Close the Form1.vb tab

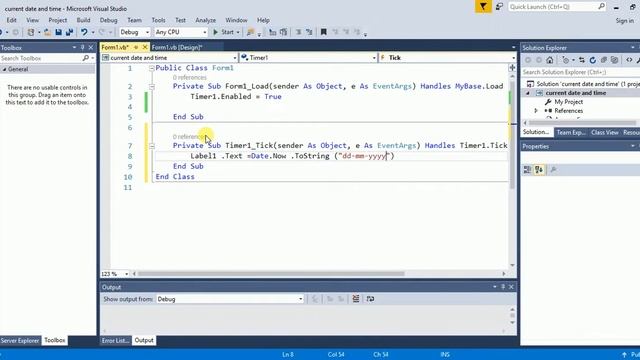click(x=144, y=47)
